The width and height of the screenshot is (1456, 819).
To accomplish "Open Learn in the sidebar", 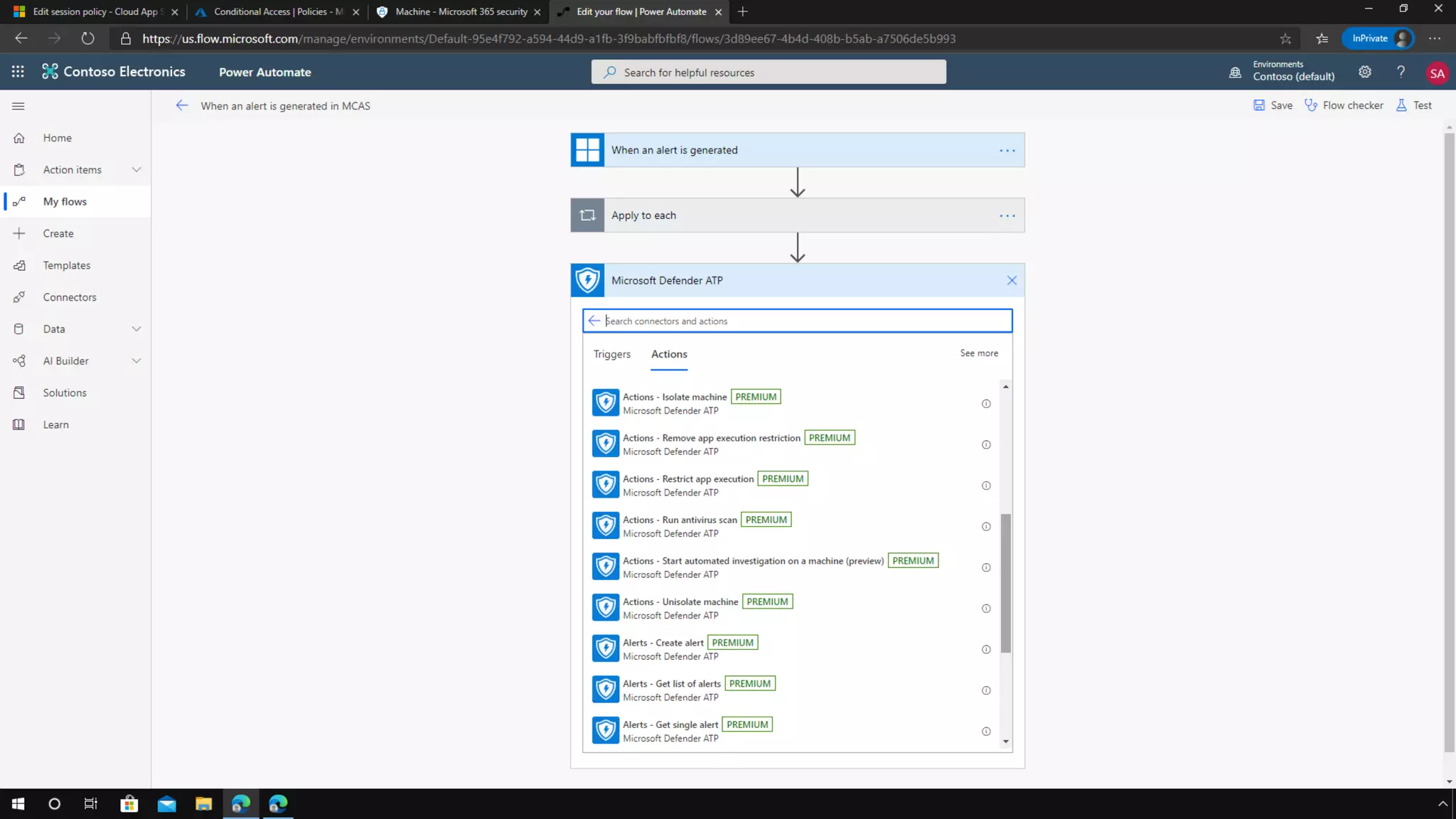I will (75, 425).
